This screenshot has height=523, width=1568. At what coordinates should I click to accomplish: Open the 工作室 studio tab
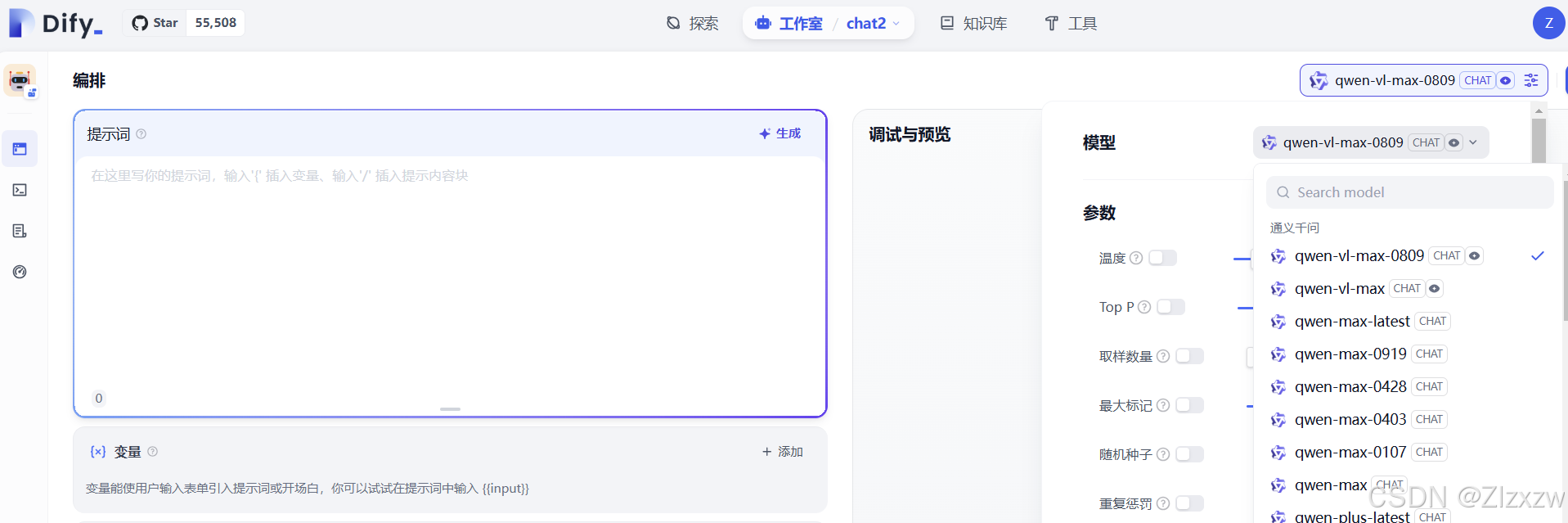pos(788,23)
